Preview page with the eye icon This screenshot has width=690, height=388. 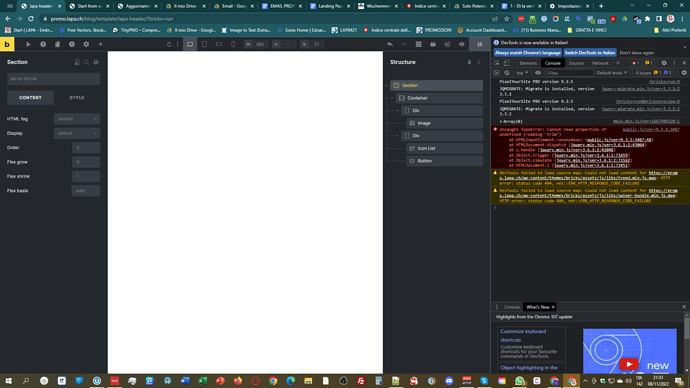[462, 44]
